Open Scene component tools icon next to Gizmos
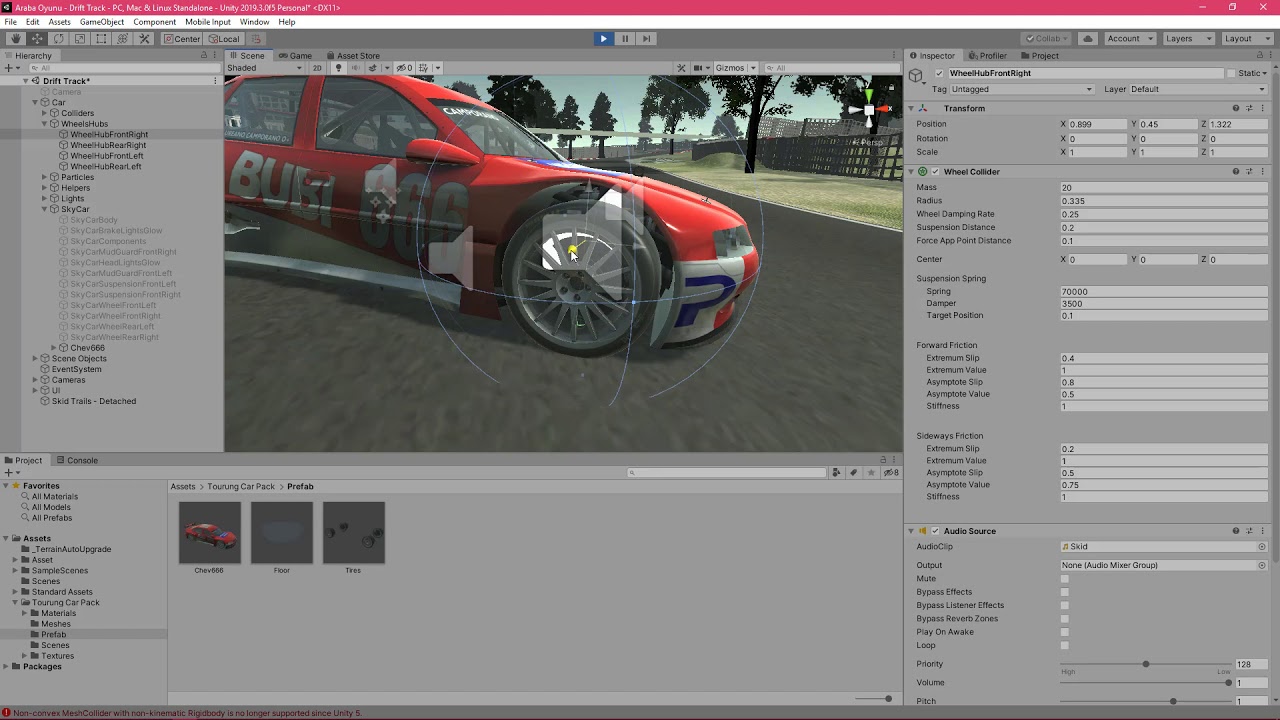 point(682,68)
